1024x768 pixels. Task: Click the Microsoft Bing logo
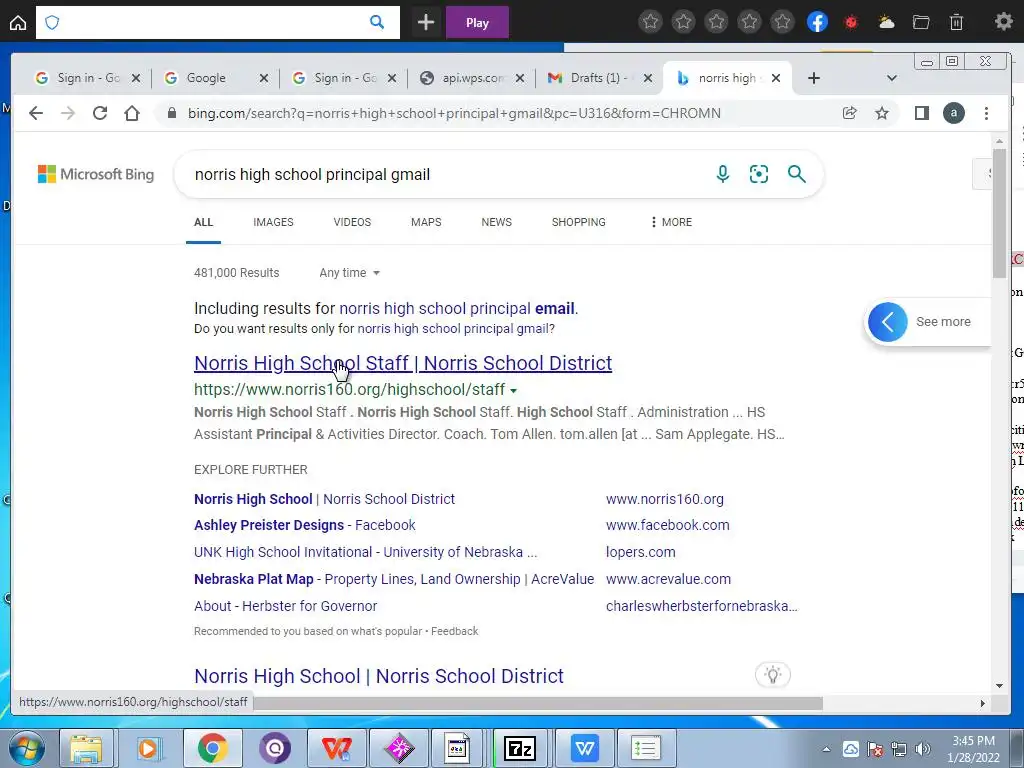[96, 174]
